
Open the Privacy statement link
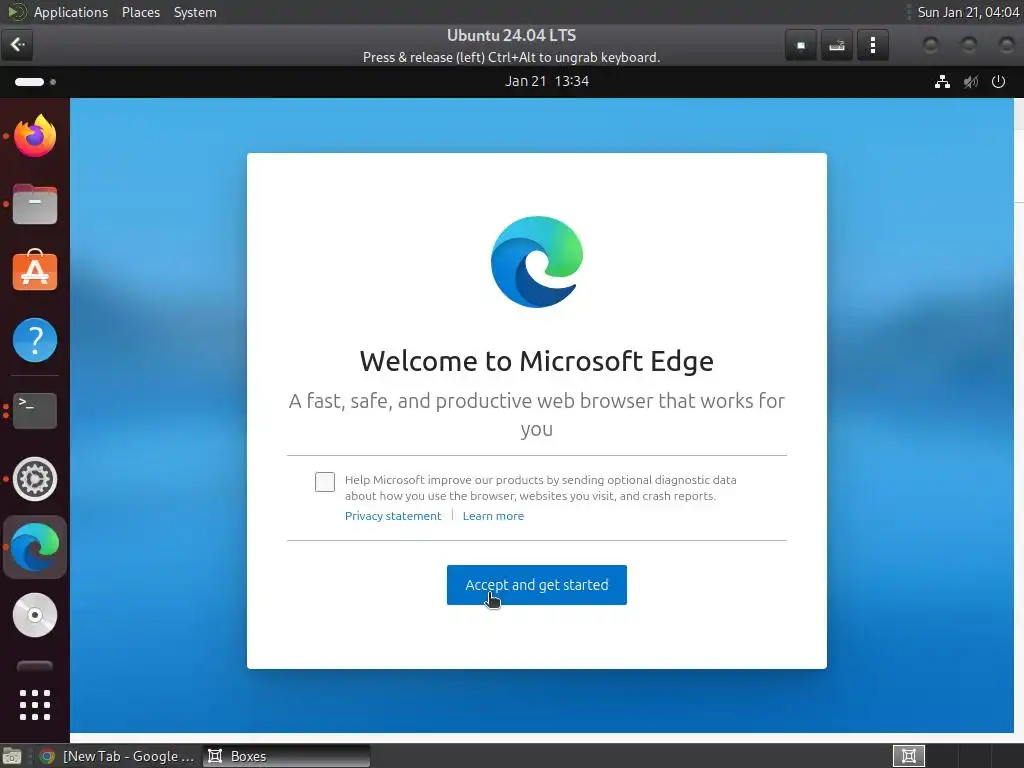click(393, 516)
